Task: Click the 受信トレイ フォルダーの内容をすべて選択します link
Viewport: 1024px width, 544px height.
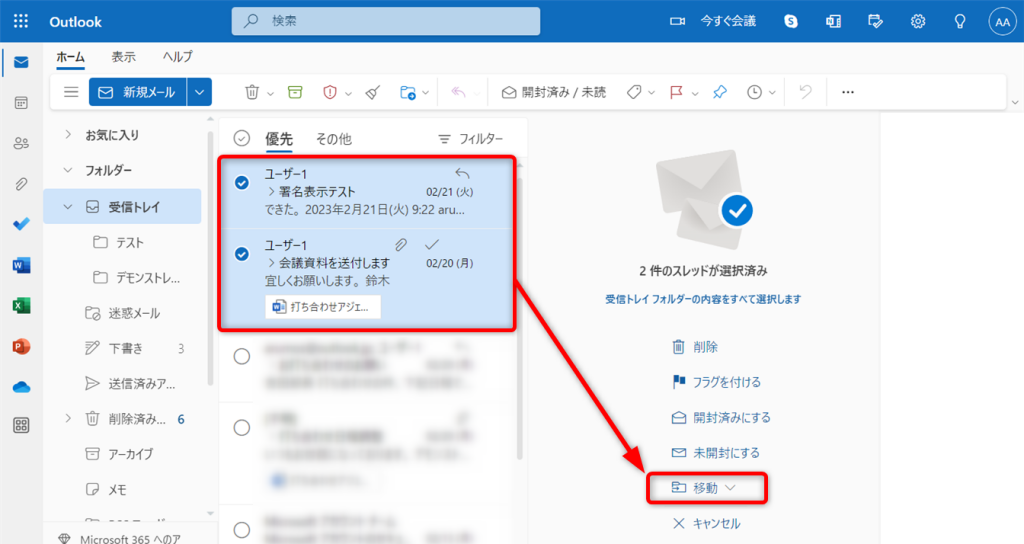Action: (x=703, y=299)
